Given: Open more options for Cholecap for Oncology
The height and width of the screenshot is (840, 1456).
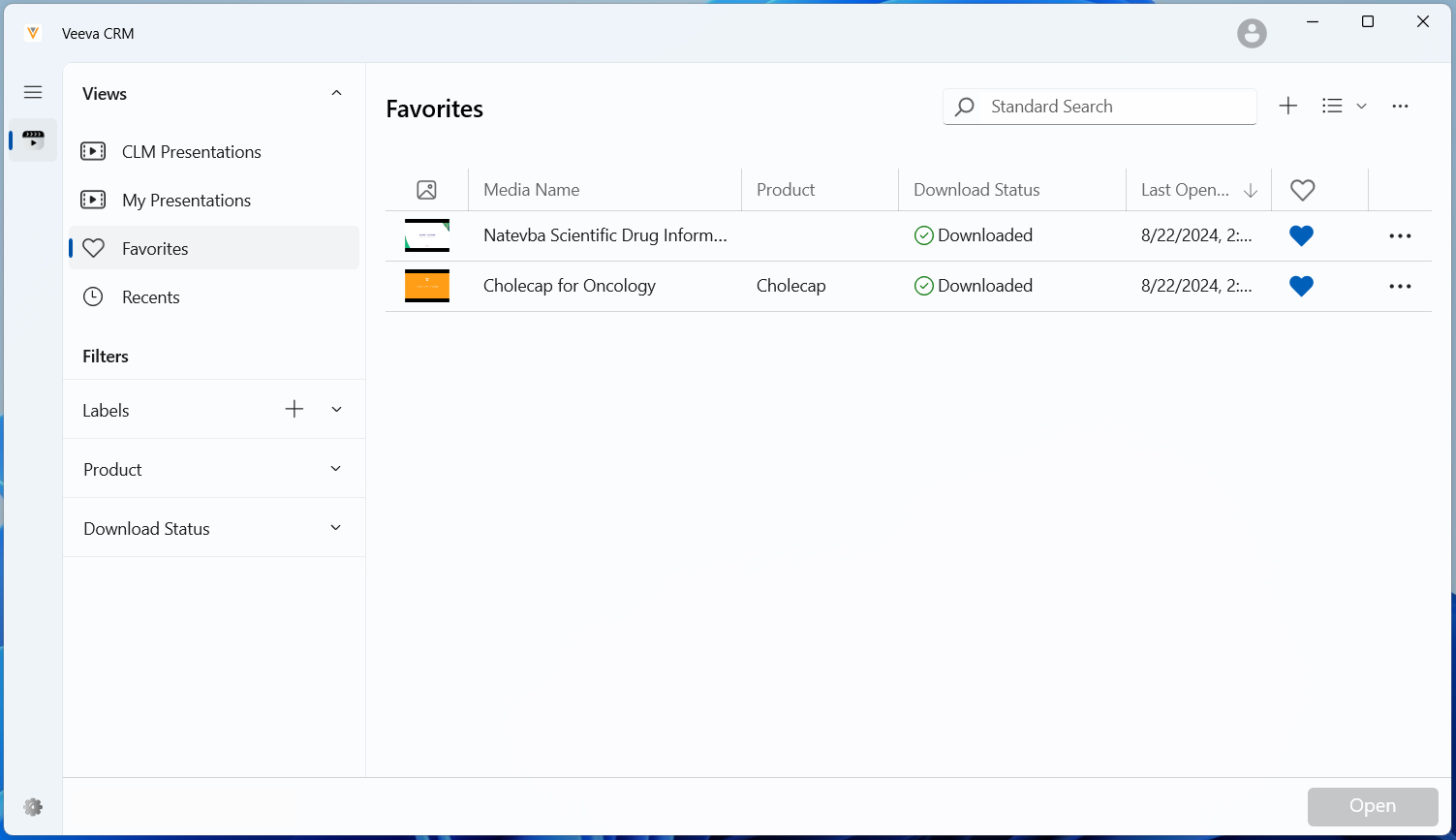Looking at the screenshot, I should coord(1400,287).
